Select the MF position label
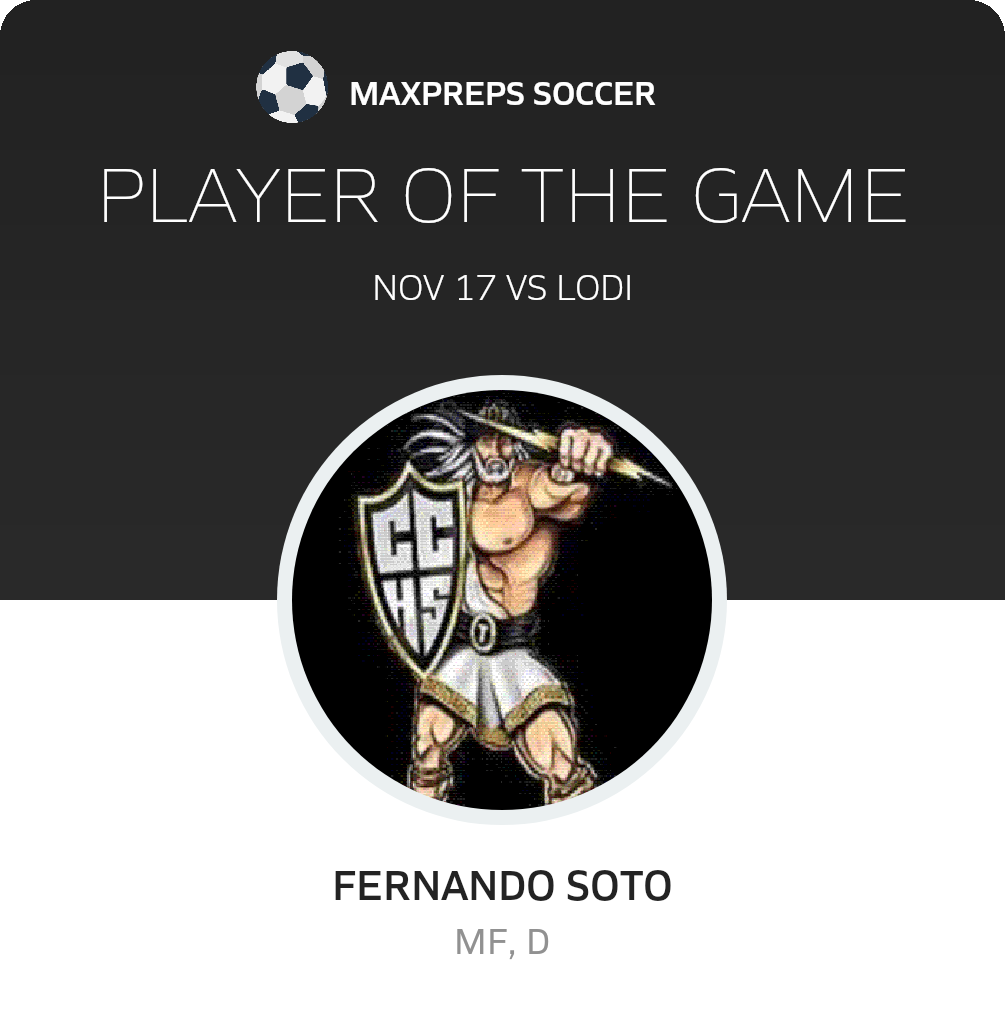Image resolution: width=1005 pixels, height=1020 pixels. (480, 942)
